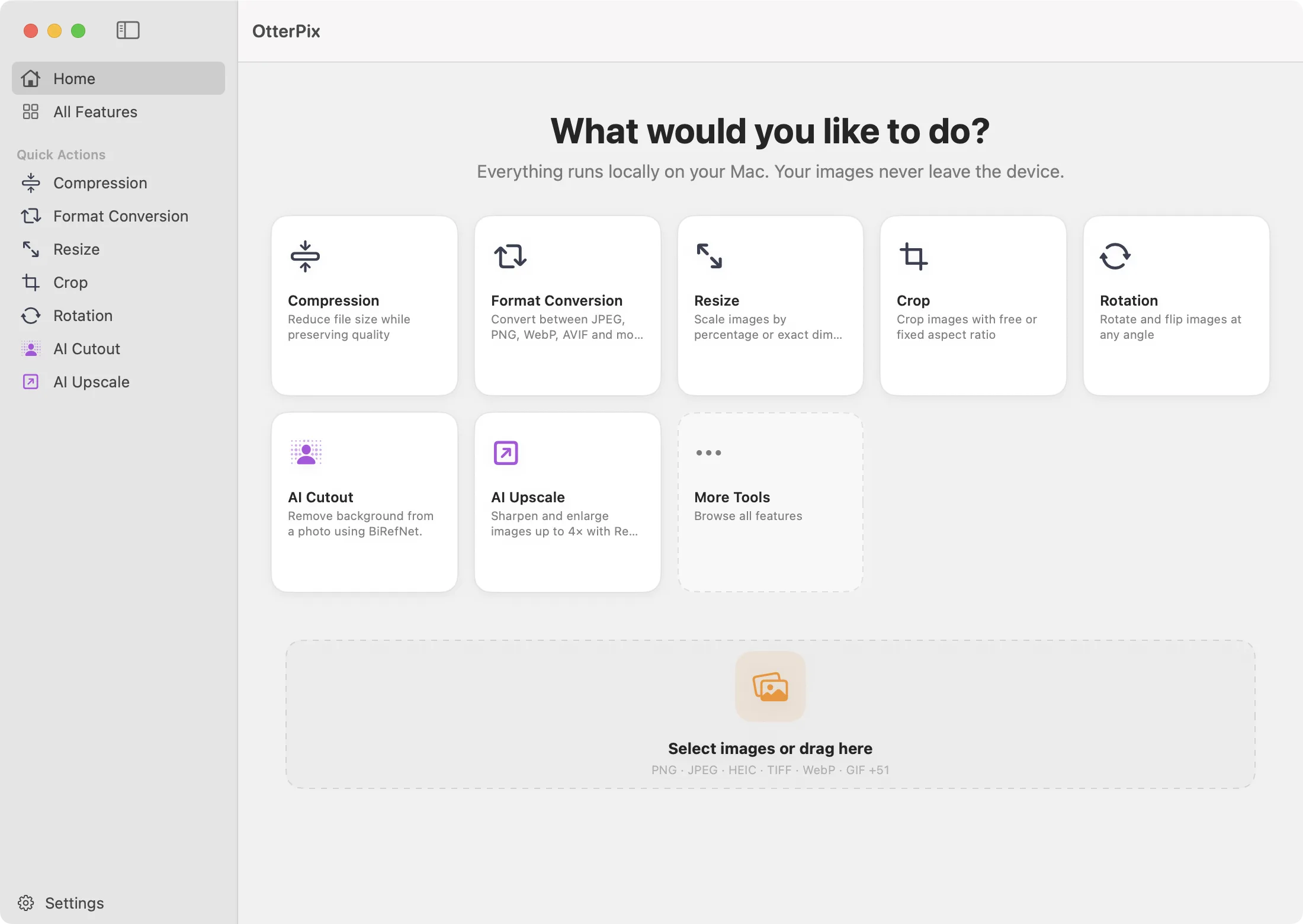Click 'What would you like to do?' heading
The width and height of the screenshot is (1303, 924).
[770, 131]
